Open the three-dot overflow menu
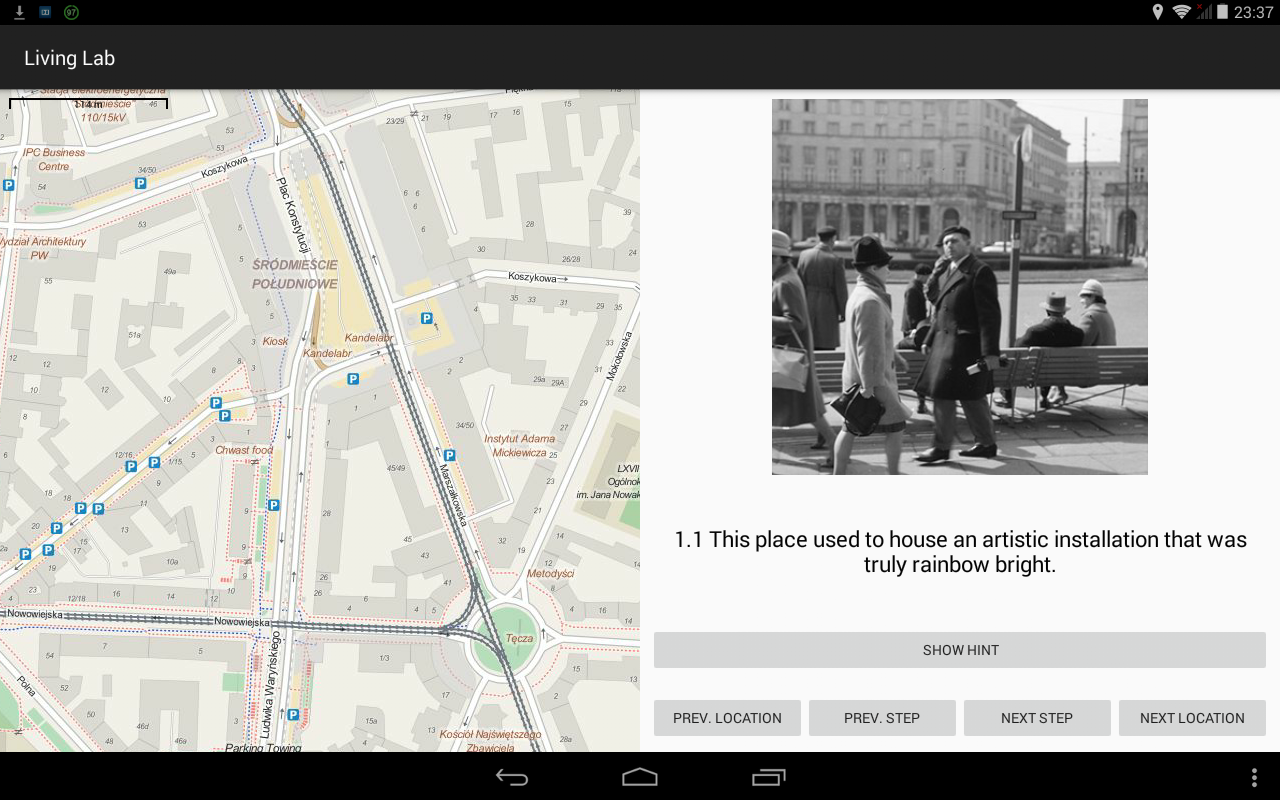Screen dimensions: 1280x800 click(x=1255, y=777)
